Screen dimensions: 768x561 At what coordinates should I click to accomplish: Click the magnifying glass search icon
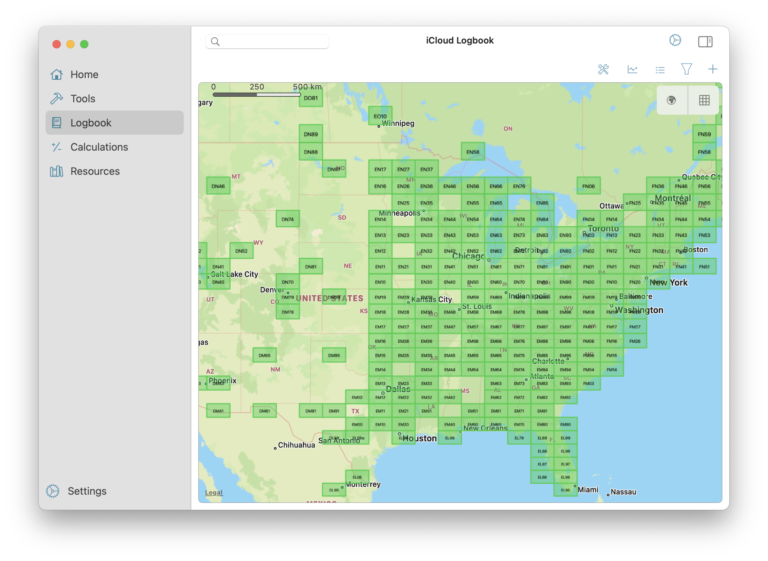[x=215, y=42]
